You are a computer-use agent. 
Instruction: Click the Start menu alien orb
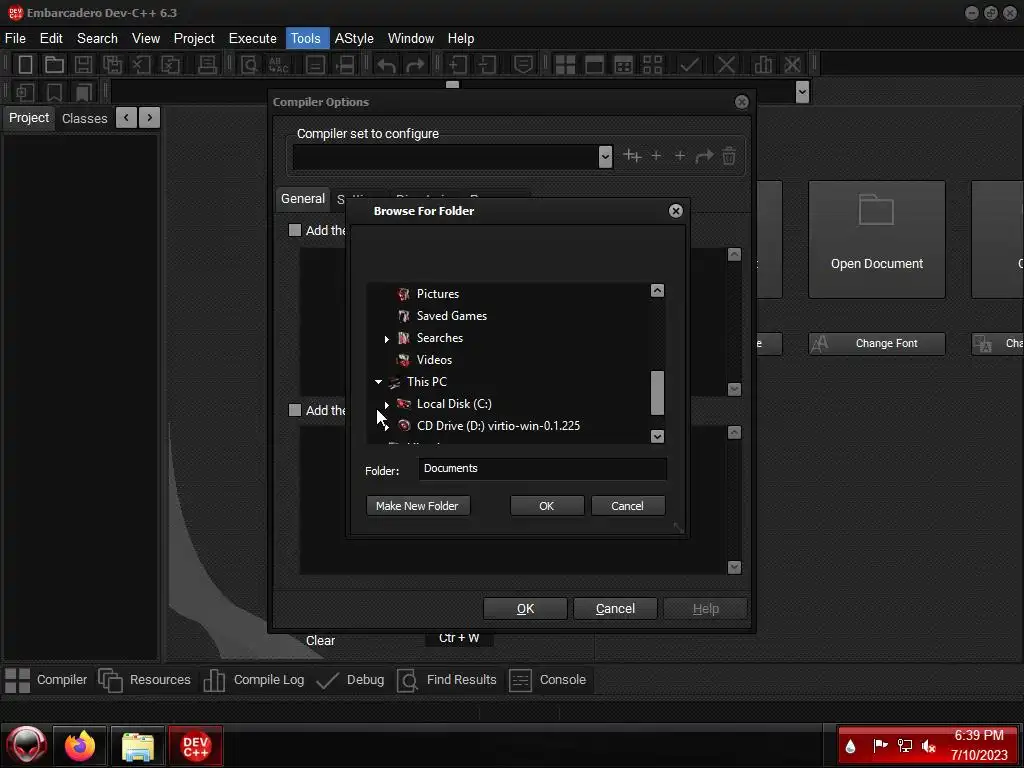[26, 746]
